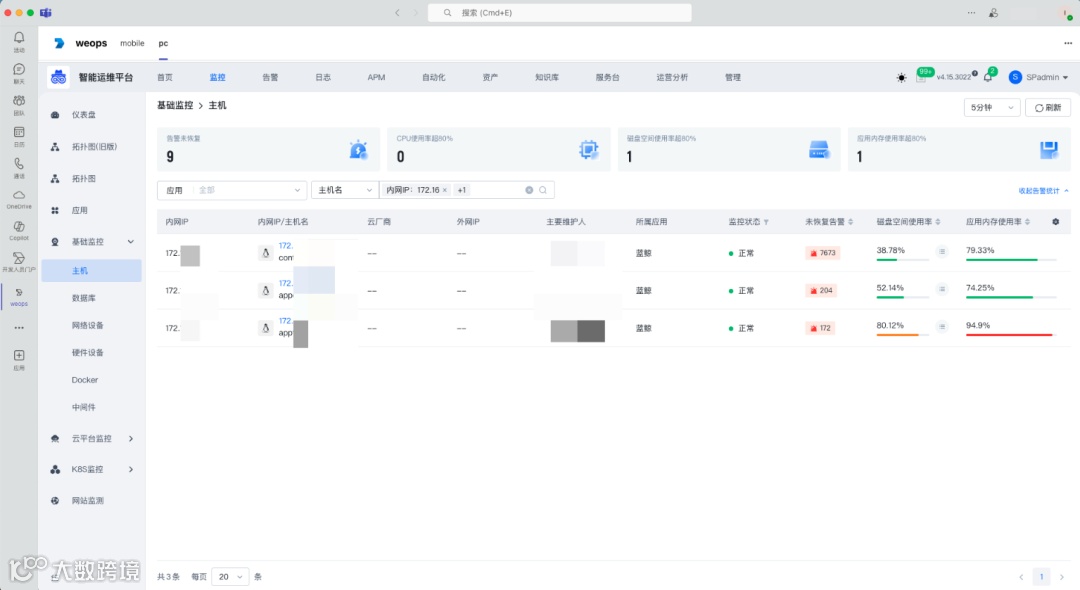Go to pagination page 1
This screenshot has width=1080, height=590.
(x=1041, y=577)
